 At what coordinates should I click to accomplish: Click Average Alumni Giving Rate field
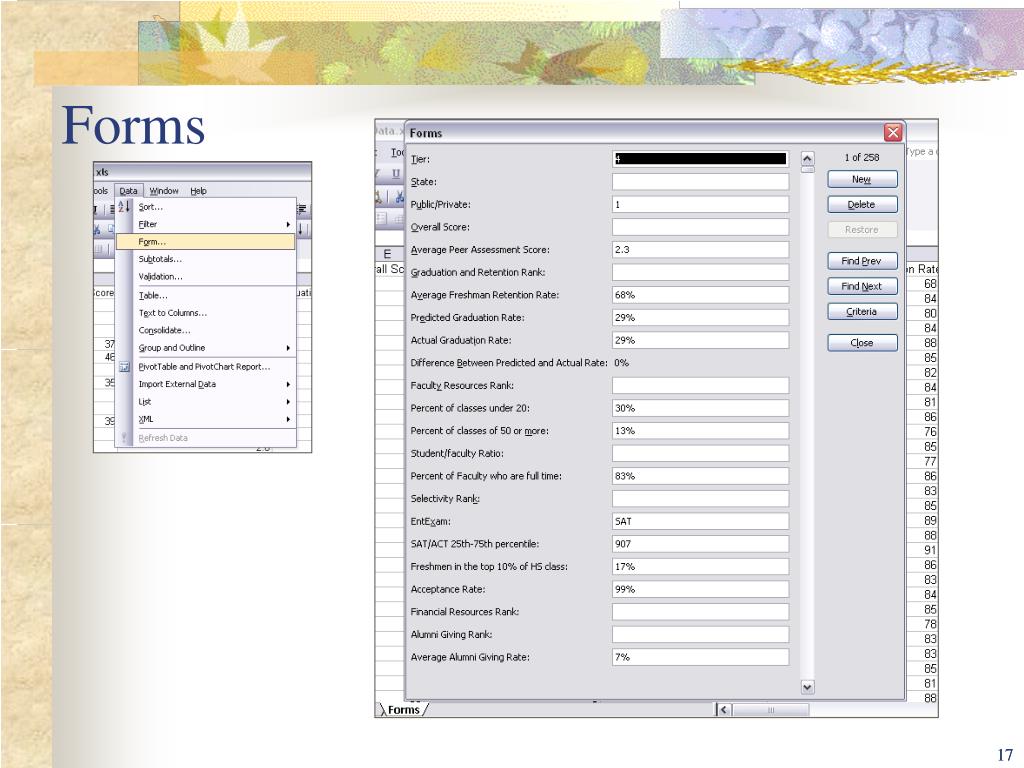tap(700, 657)
